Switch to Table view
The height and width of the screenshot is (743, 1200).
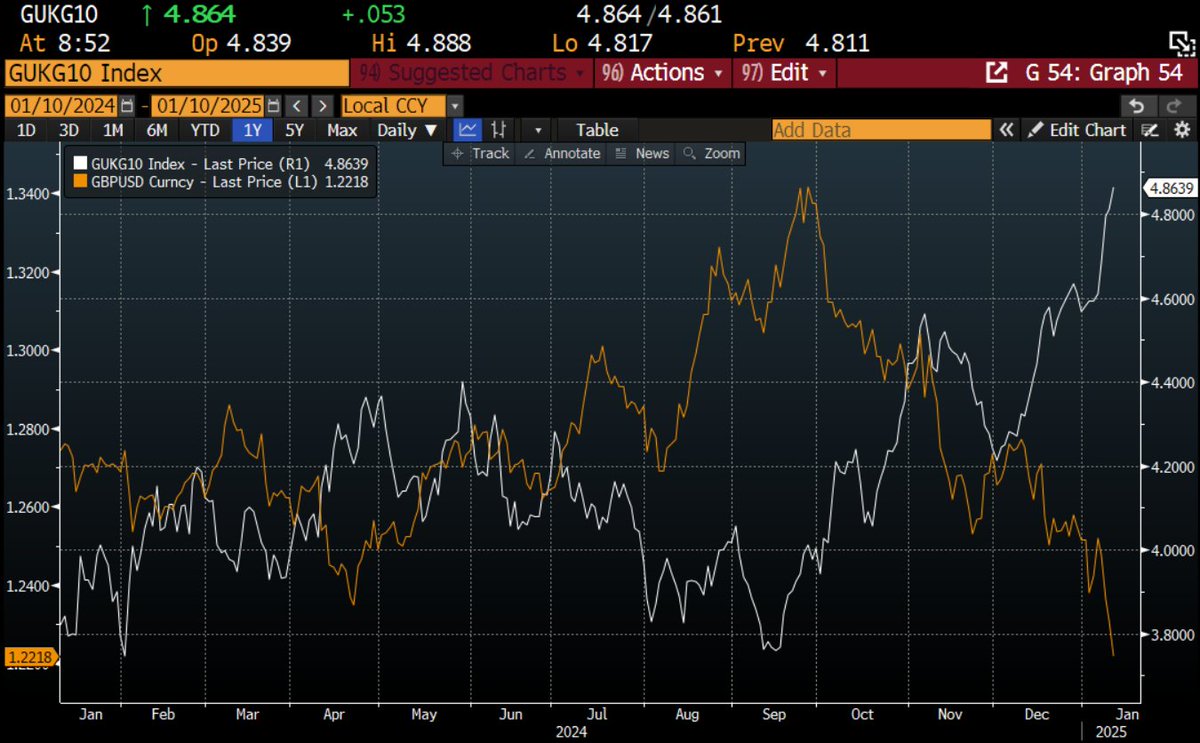(x=597, y=130)
